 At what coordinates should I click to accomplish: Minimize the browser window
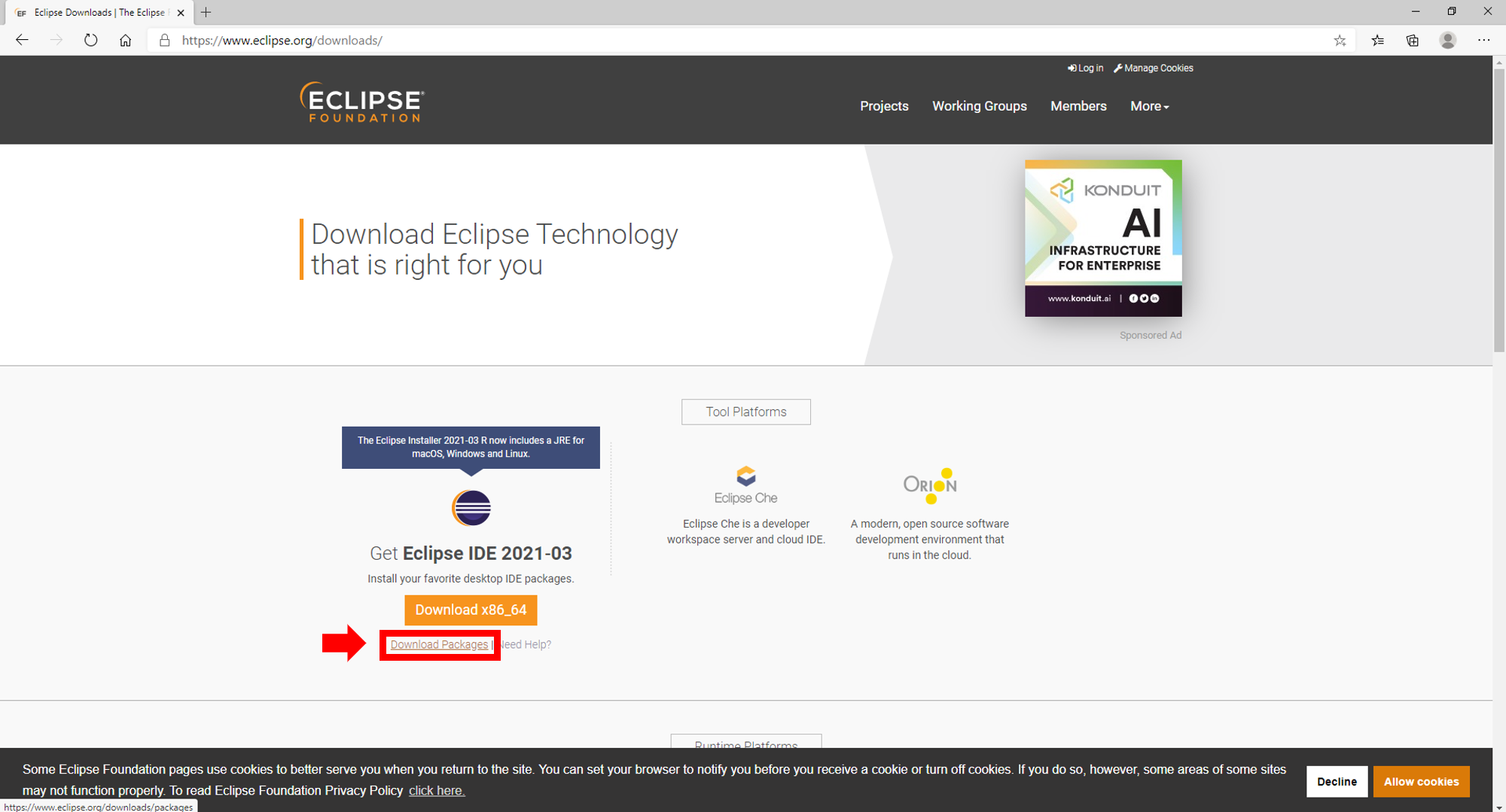1416,11
